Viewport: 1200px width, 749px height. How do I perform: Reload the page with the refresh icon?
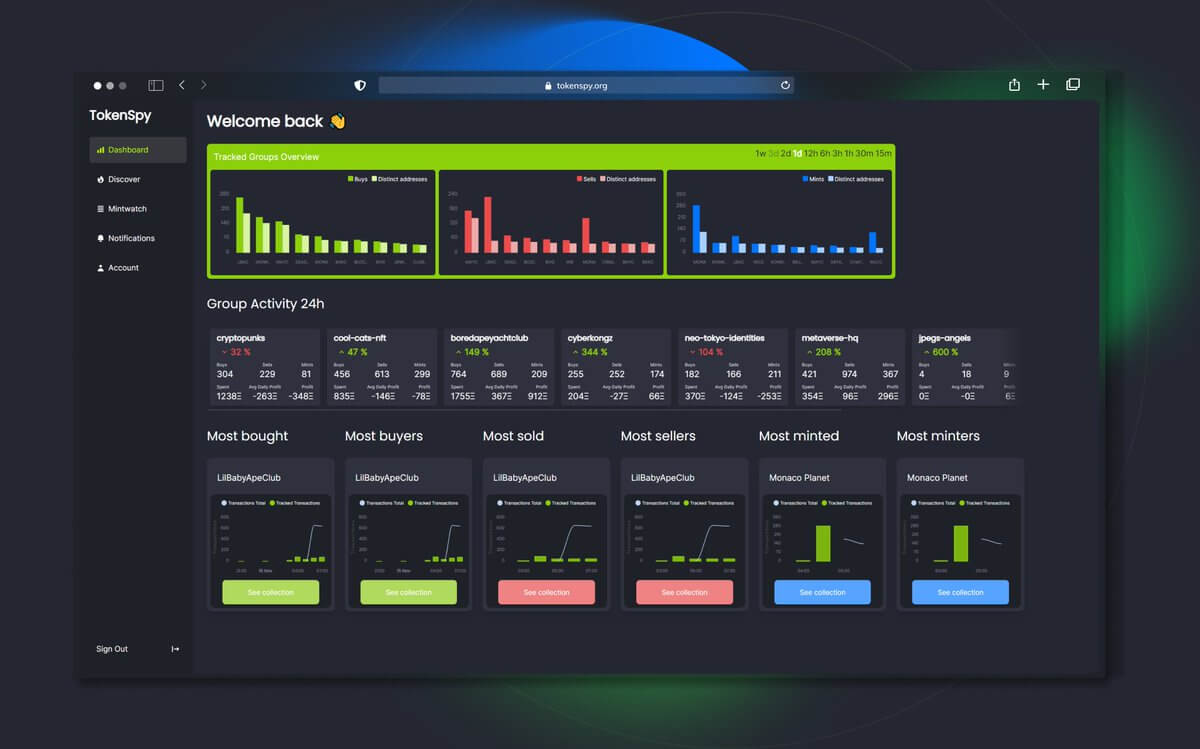point(785,86)
